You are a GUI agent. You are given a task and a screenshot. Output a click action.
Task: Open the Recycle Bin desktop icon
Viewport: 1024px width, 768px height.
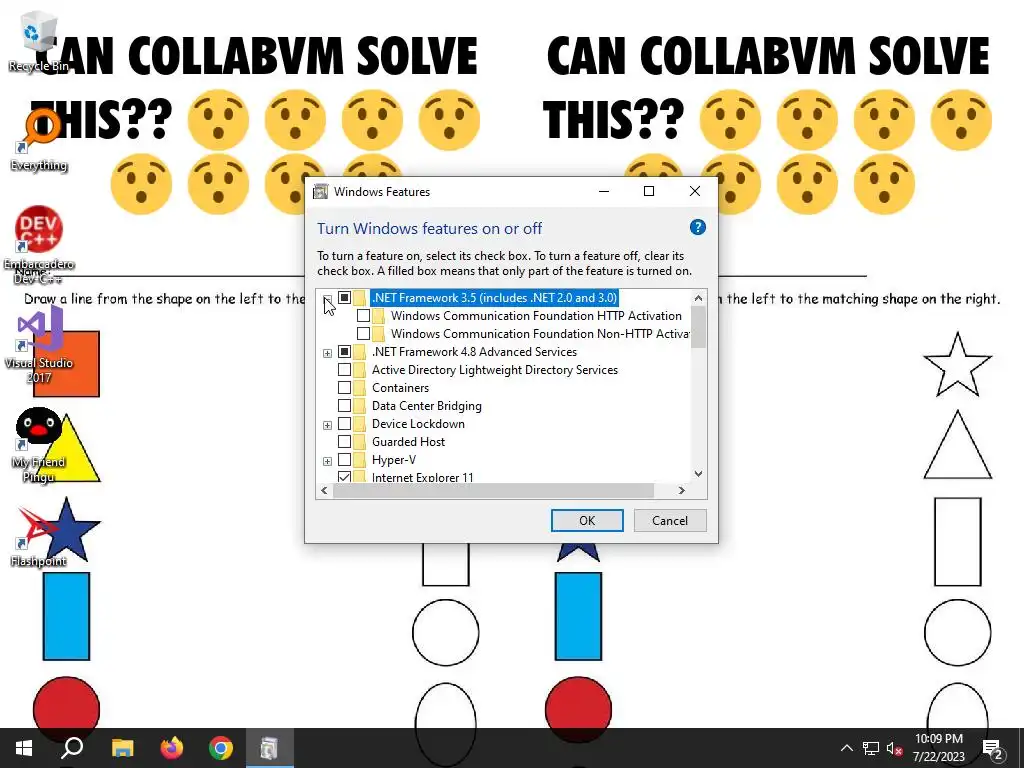point(38,40)
